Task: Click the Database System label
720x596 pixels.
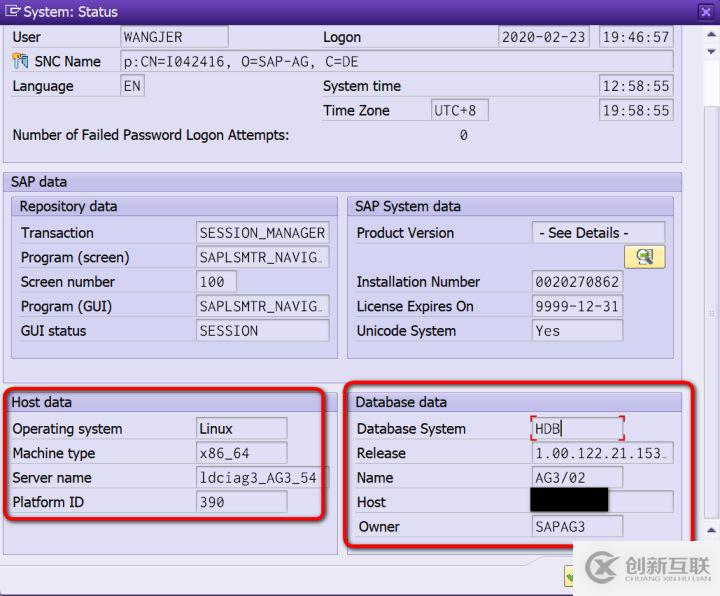Action: click(x=411, y=428)
